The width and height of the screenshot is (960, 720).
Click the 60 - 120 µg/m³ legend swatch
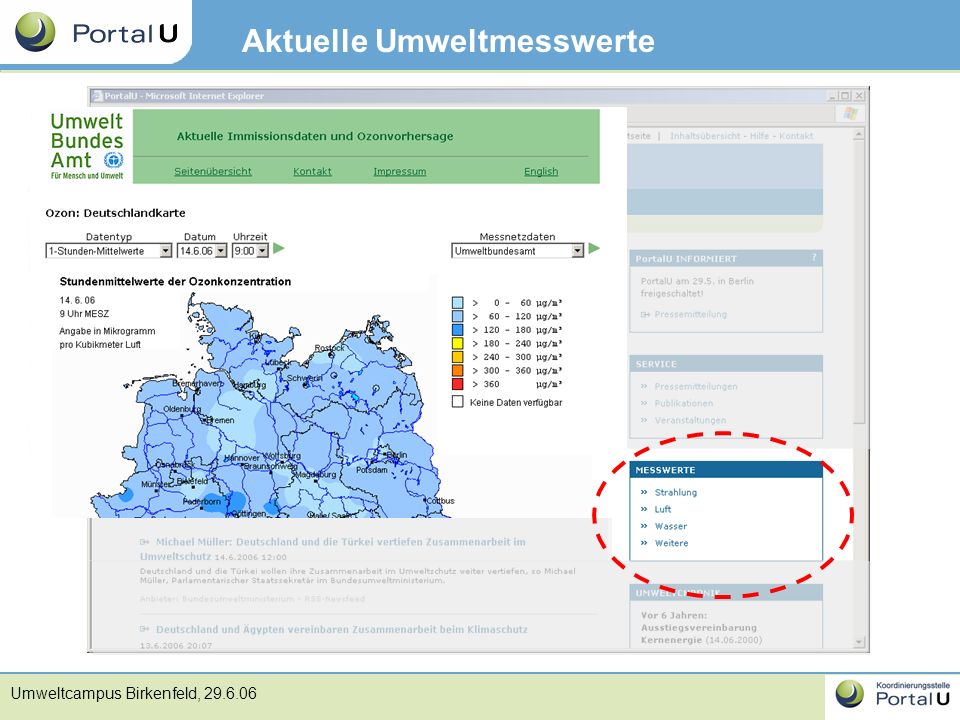[457, 316]
